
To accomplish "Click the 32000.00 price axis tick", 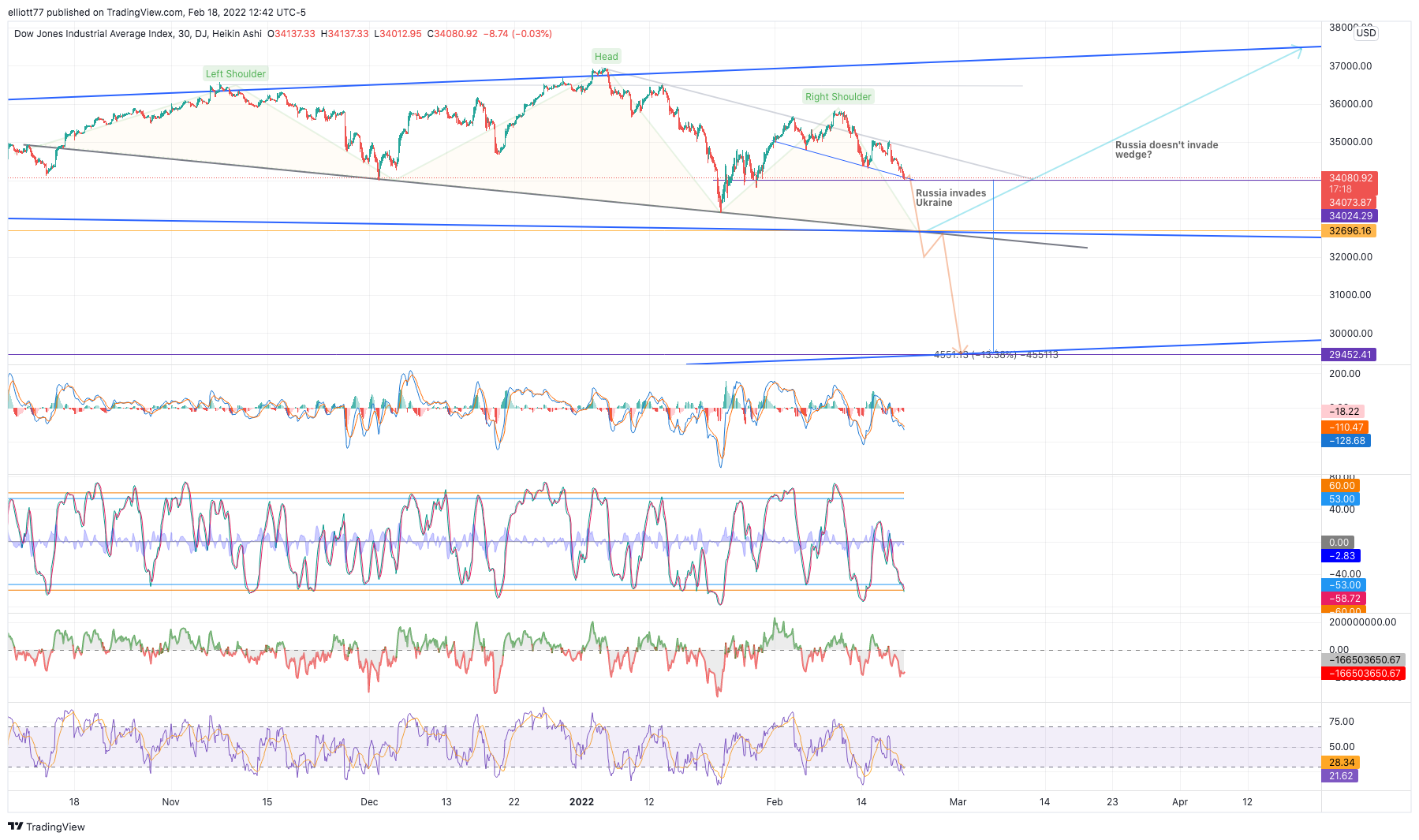I will click(x=1350, y=256).
